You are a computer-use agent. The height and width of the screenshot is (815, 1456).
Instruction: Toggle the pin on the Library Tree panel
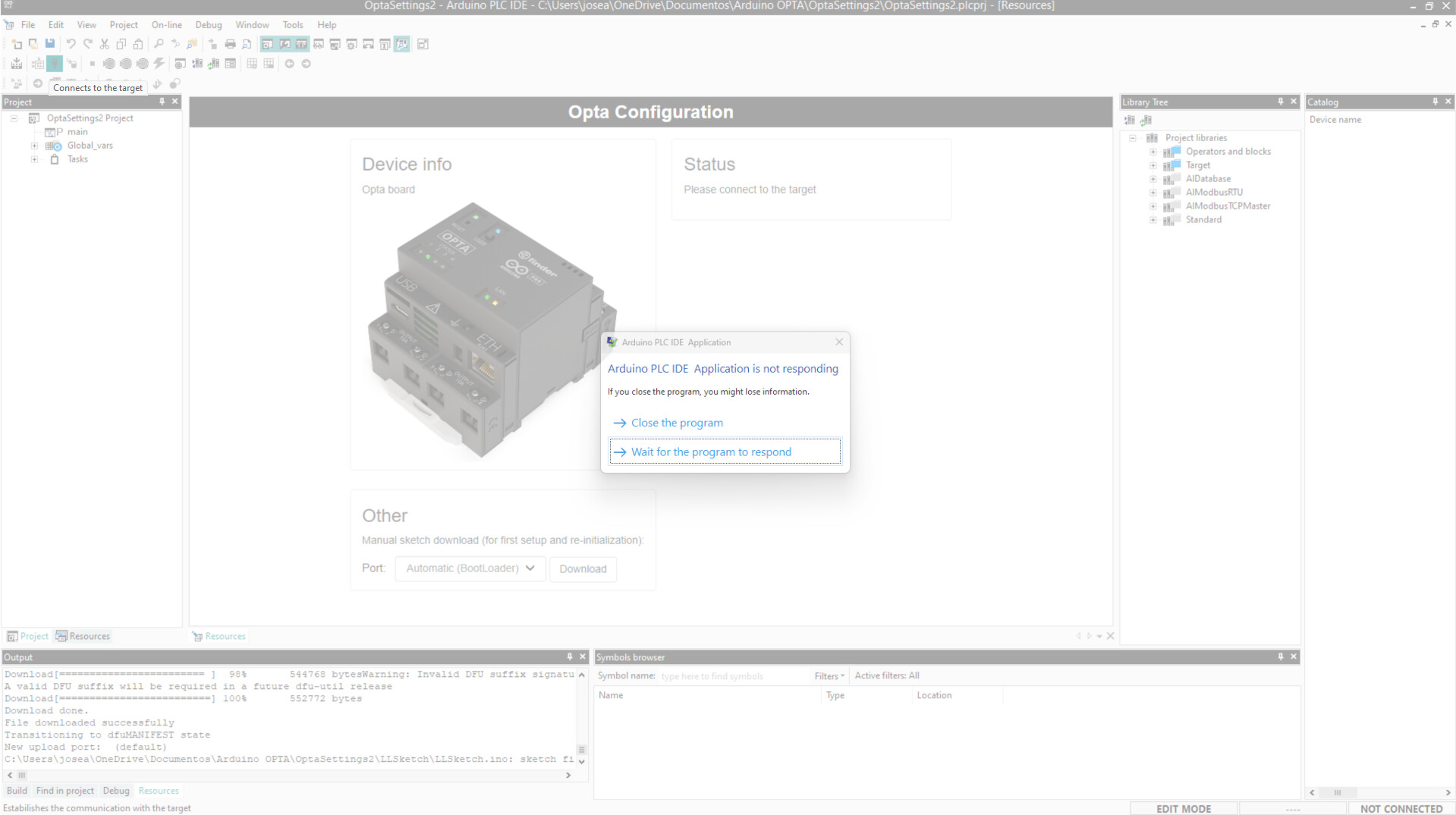pos(1280,101)
